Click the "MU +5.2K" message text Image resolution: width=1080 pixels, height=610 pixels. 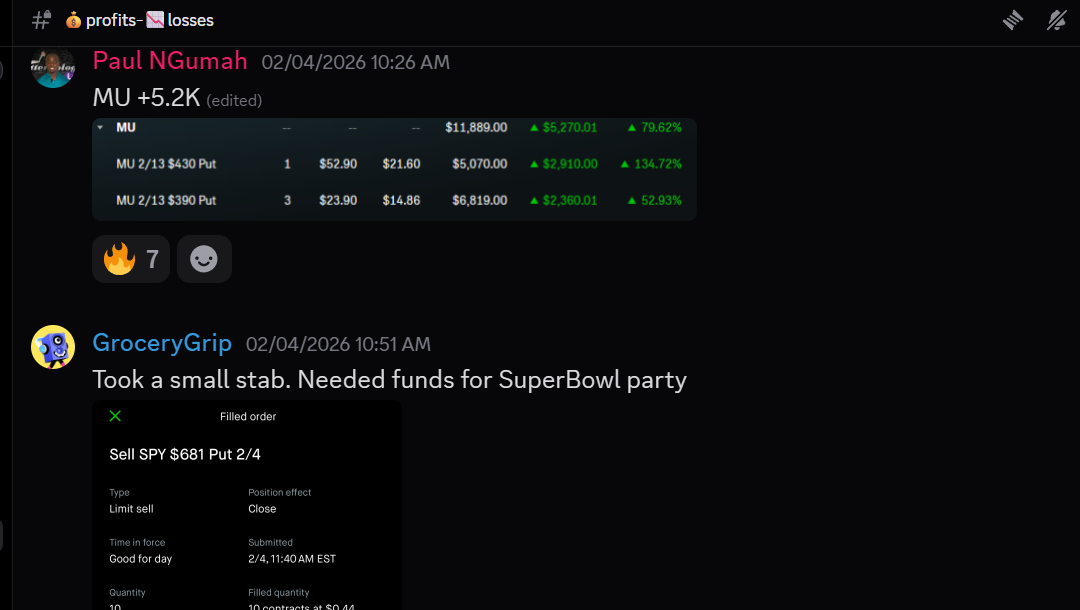click(x=147, y=98)
